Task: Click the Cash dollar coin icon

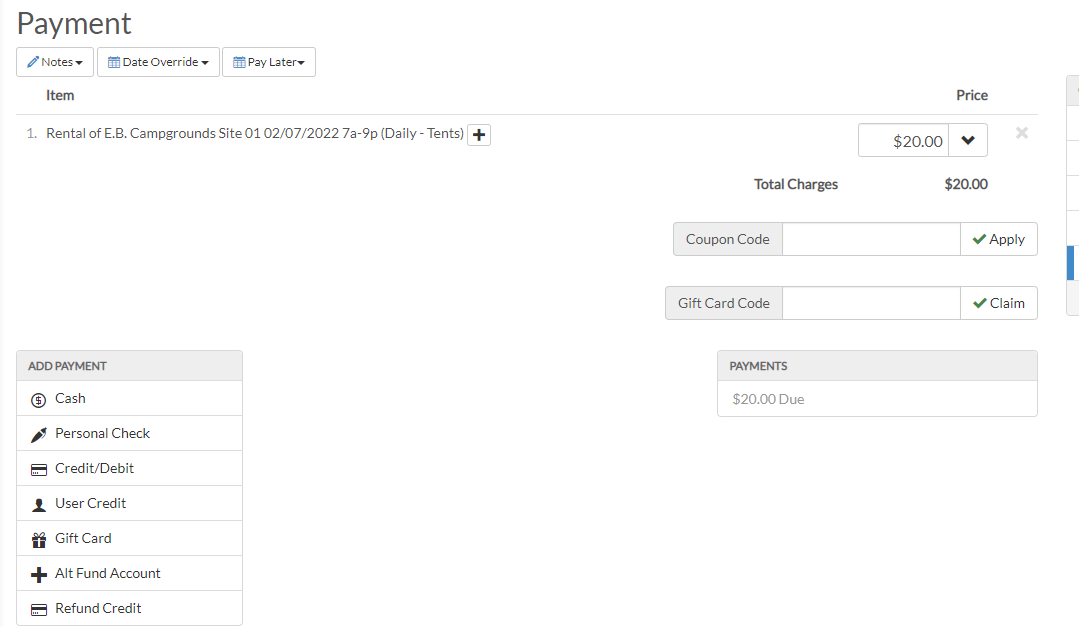Action: [x=39, y=400]
